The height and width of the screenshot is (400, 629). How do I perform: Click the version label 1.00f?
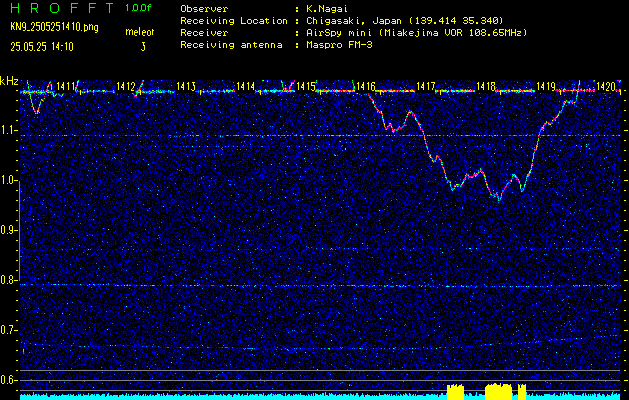tap(138, 8)
